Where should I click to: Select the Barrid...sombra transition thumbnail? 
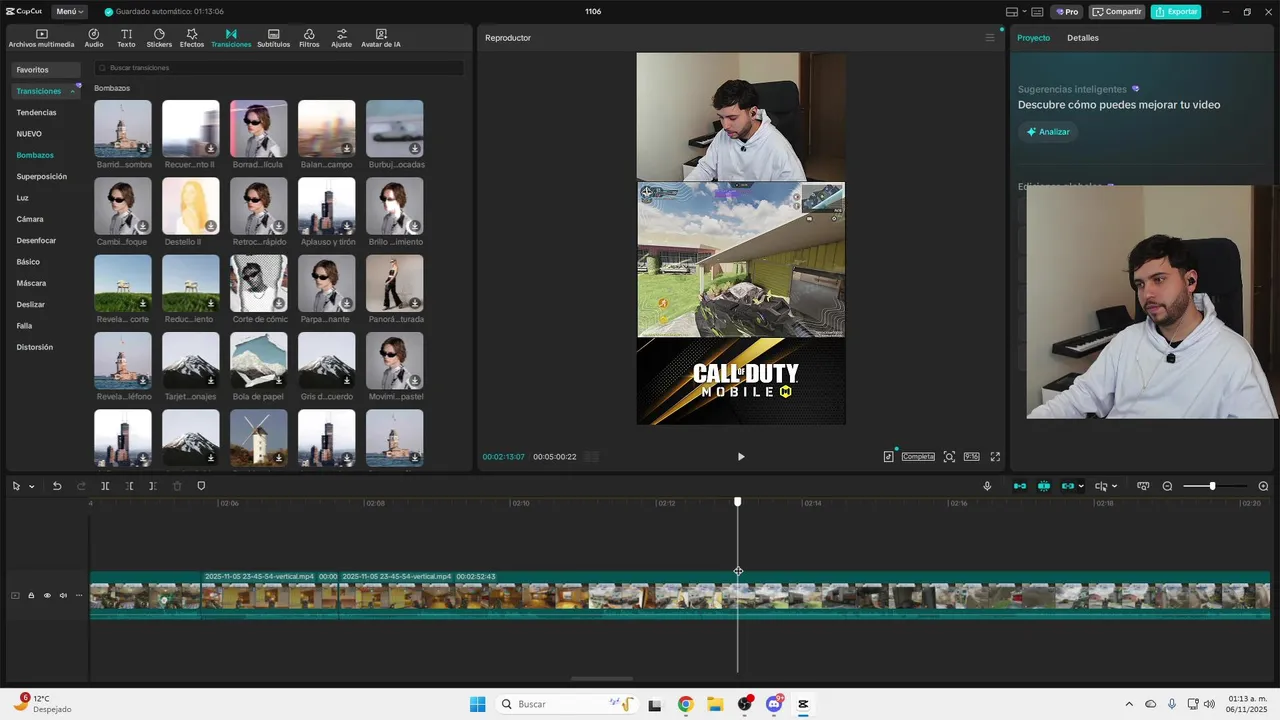coord(123,128)
